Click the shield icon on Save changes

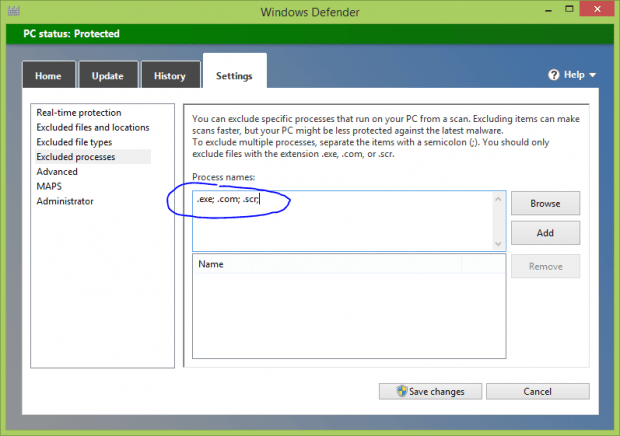tap(402, 391)
